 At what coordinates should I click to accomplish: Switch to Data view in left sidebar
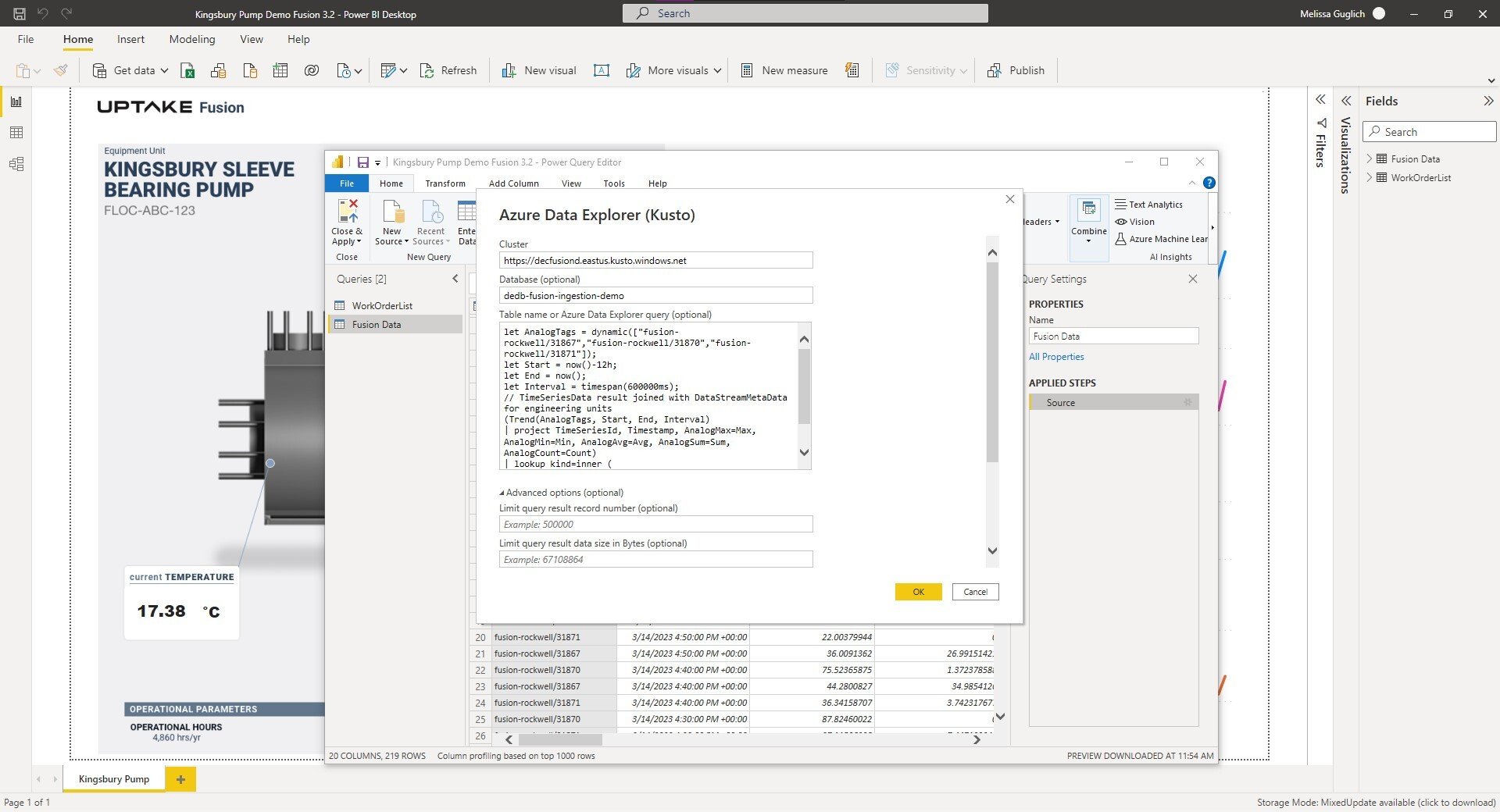(16, 133)
